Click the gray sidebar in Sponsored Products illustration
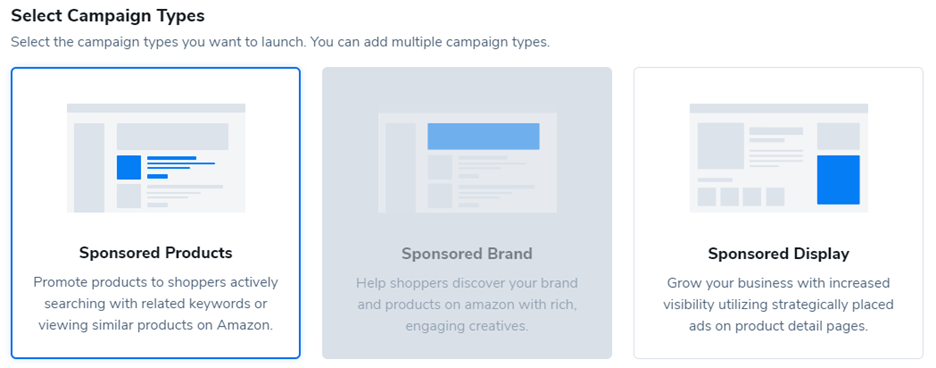This screenshot has width=936, height=368. (x=89, y=168)
